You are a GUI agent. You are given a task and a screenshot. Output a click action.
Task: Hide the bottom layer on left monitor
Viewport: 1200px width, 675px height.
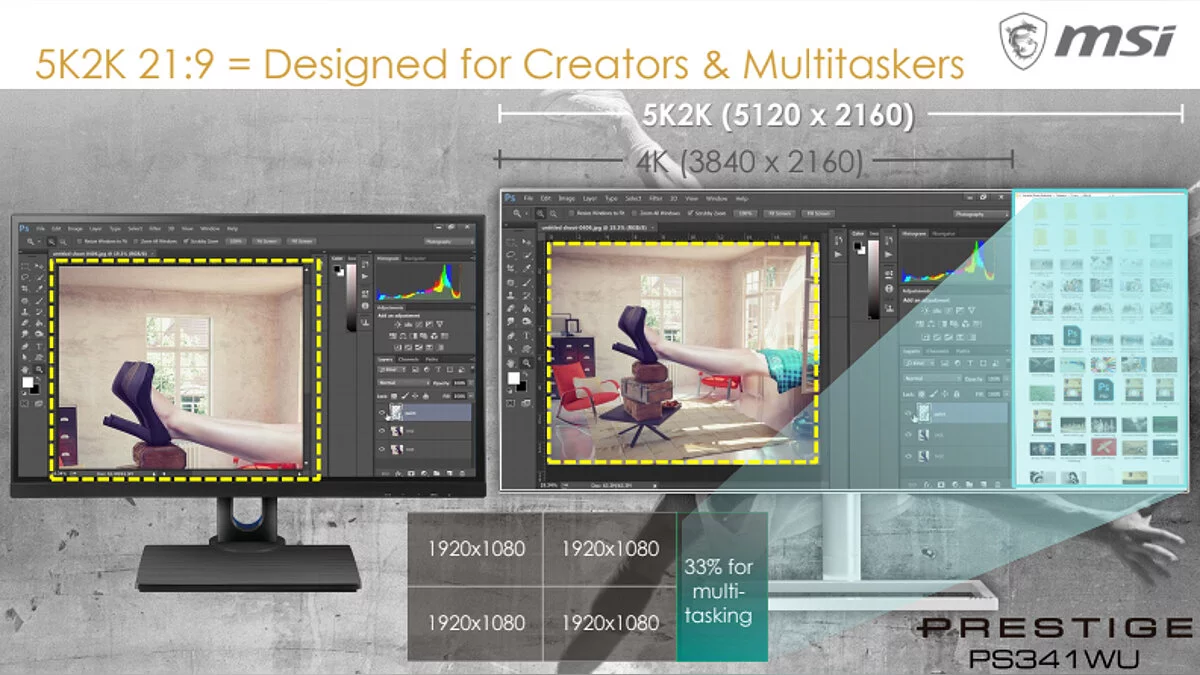[x=382, y=449]
